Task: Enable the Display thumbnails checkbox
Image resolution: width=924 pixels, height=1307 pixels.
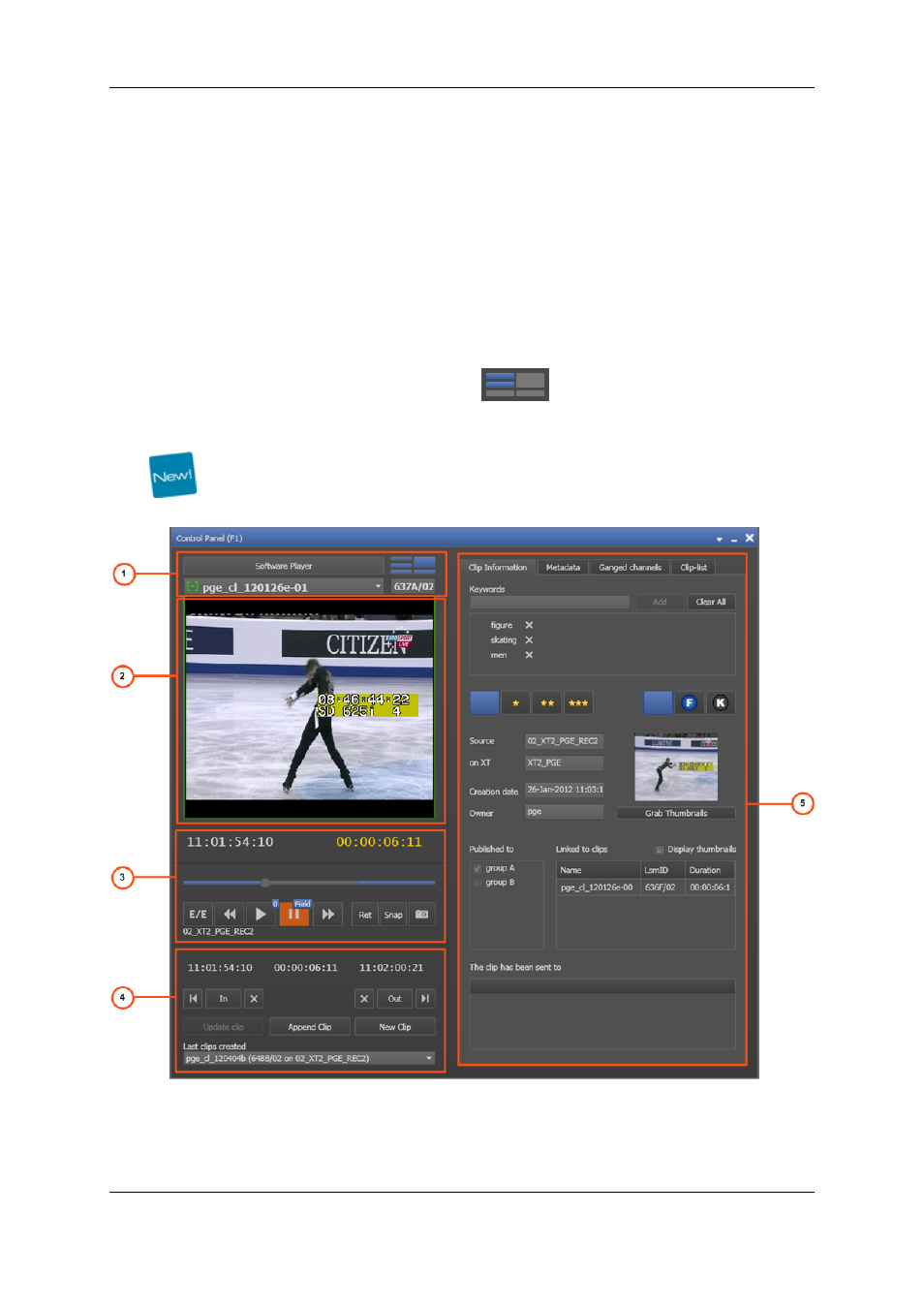Action: [x=660, y=850]
